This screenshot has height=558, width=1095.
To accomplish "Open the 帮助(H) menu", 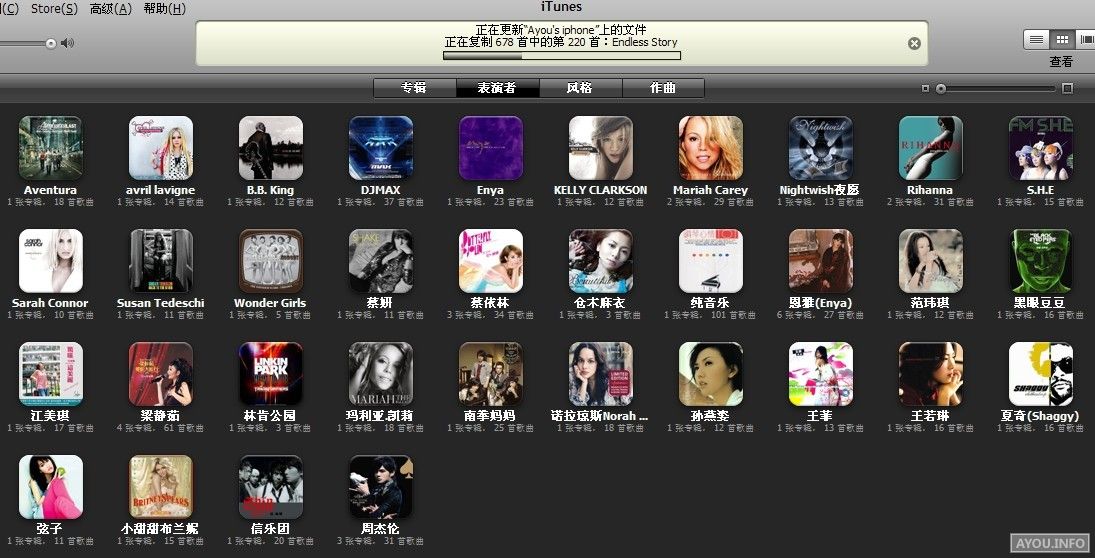I will [x=165, y=8].
